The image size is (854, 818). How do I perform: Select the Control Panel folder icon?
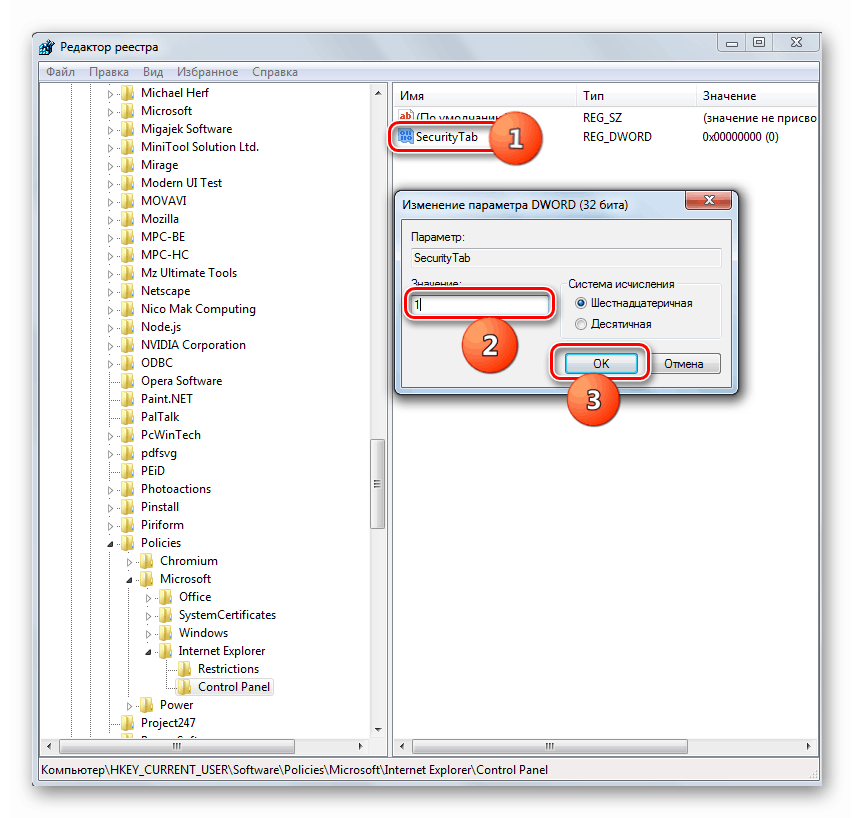pos(185,687)
